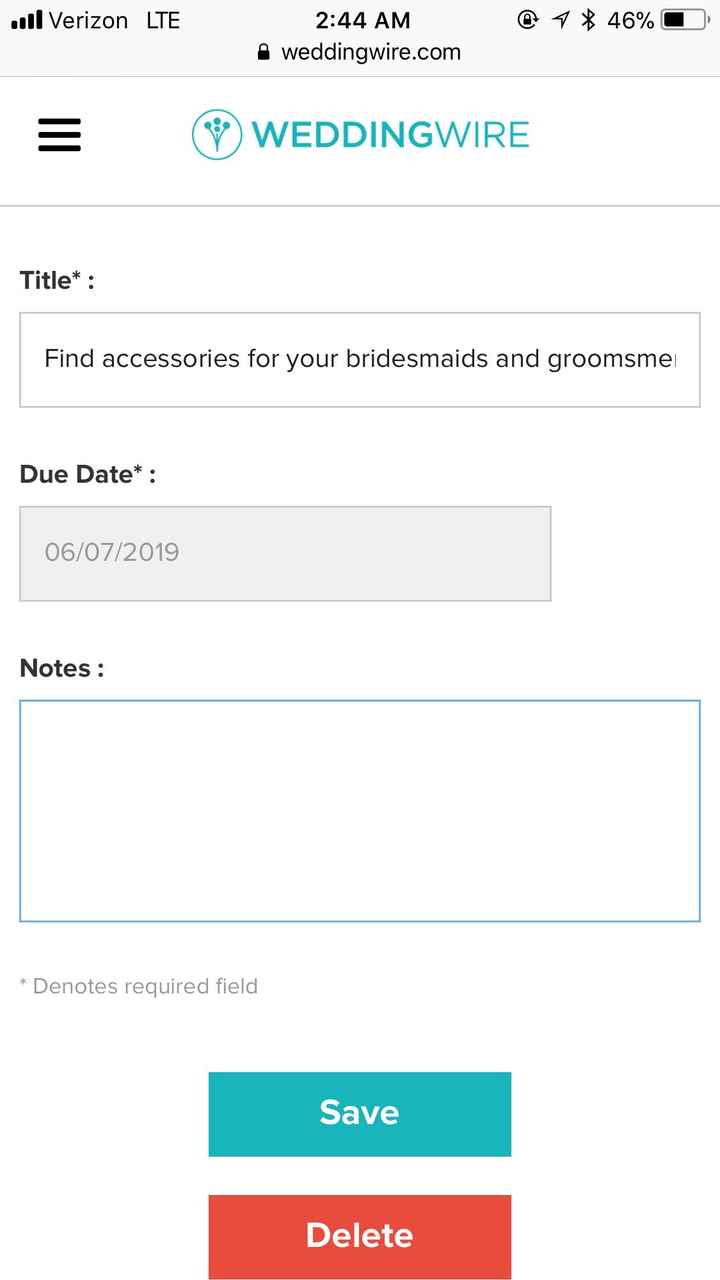
Task: Tap the location arrow status icon
Action: 562,20
